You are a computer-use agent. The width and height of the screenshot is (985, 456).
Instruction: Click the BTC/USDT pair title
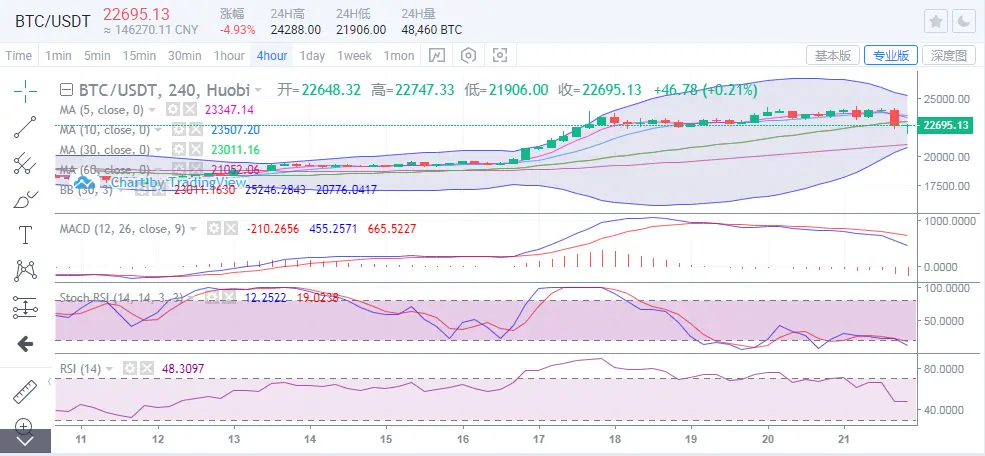pyautogui.click(x=53, y=21)
